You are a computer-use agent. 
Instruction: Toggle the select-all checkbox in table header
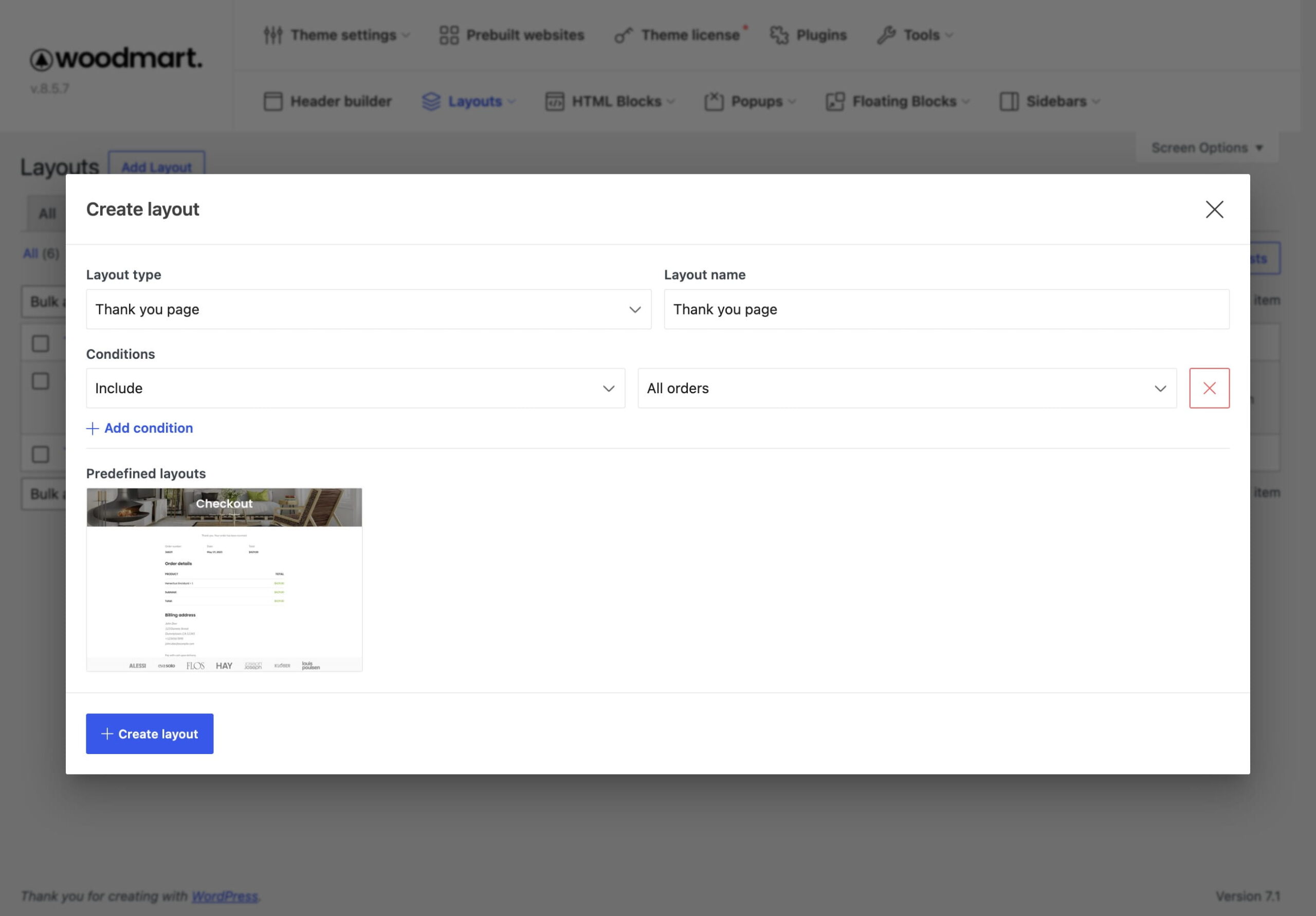[x=40, y=343]
